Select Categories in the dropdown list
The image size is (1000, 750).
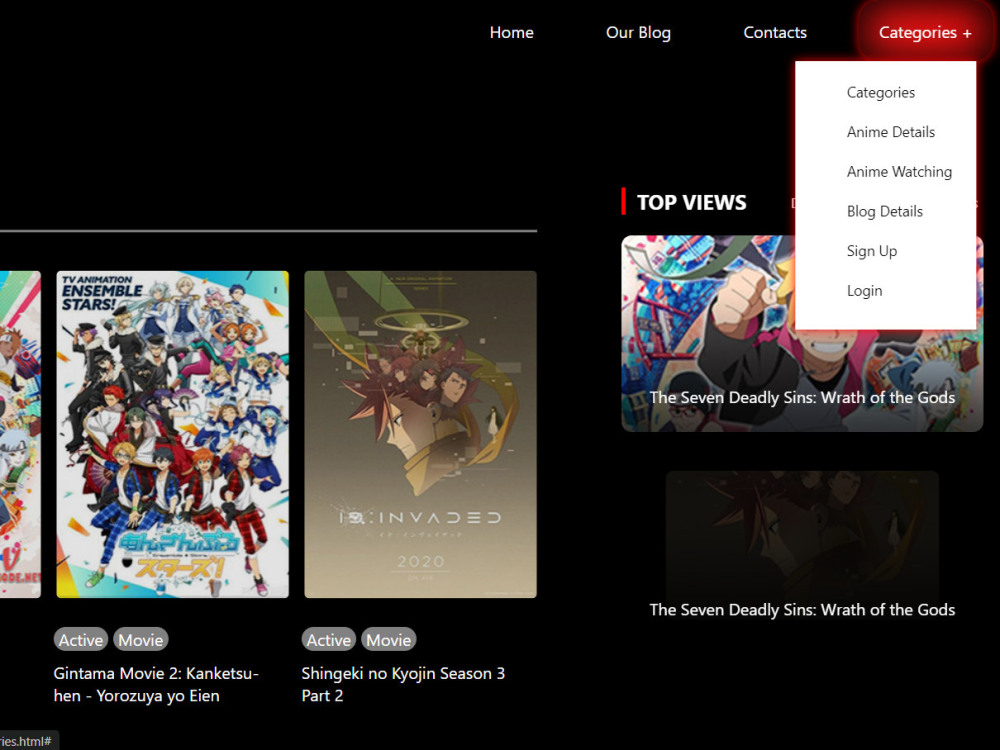[880, 92]
